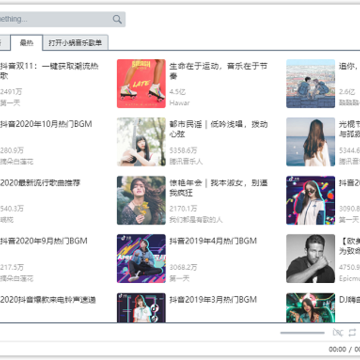Click the 2170.1万 play count
Screen dimensions: 360x360
click(x=183, y=209)
